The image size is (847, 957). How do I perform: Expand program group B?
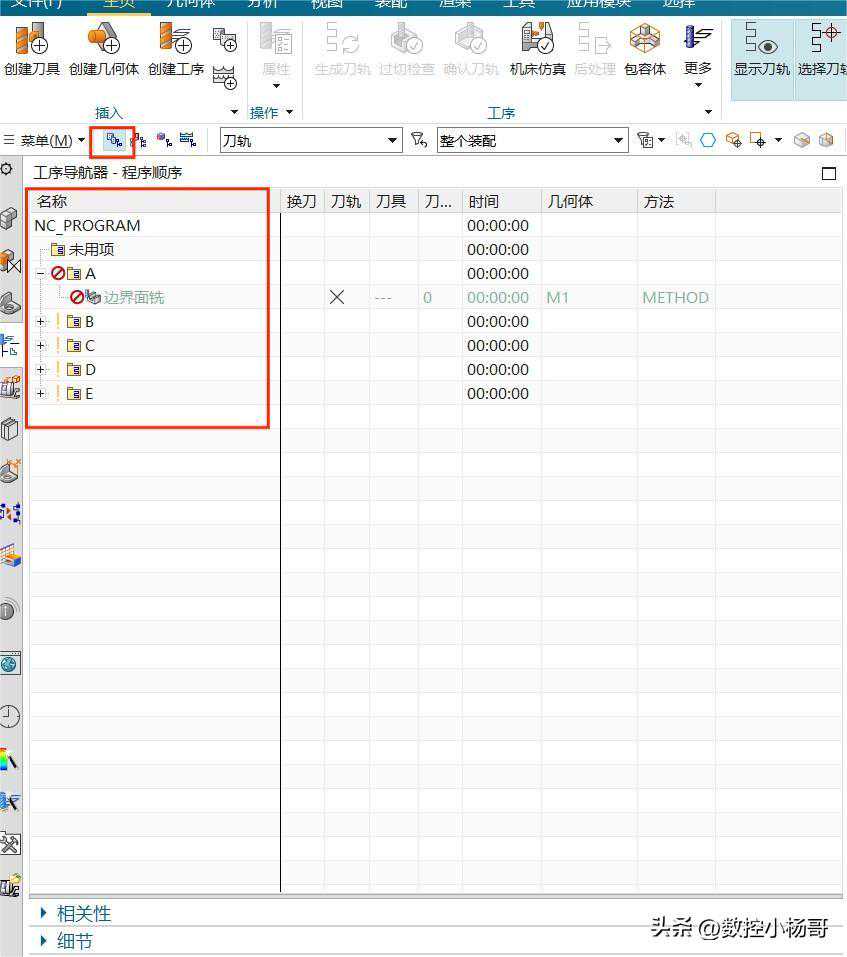(41, 322)
